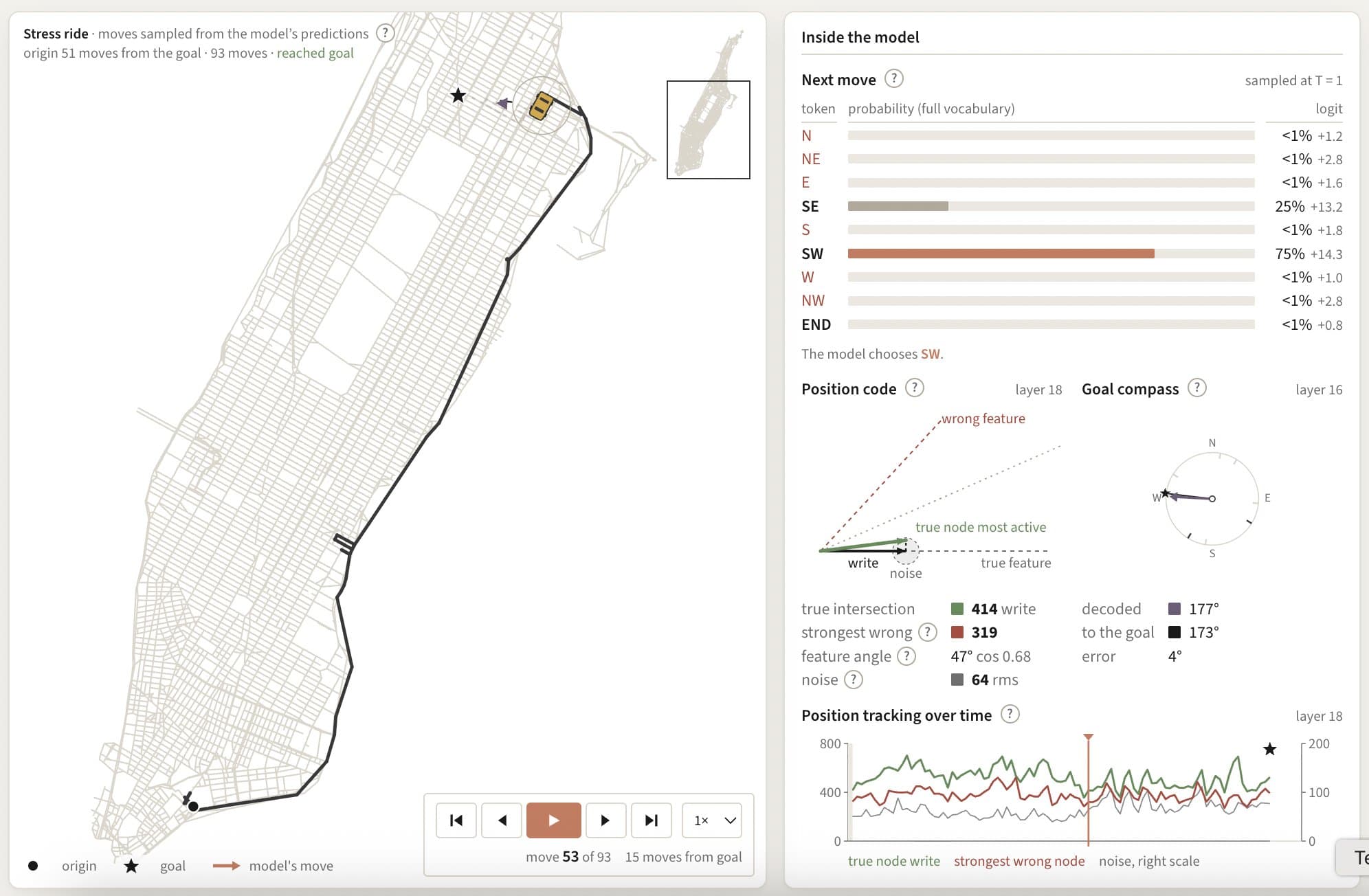
Task: Click the origin legend dot
Action: 33,866
